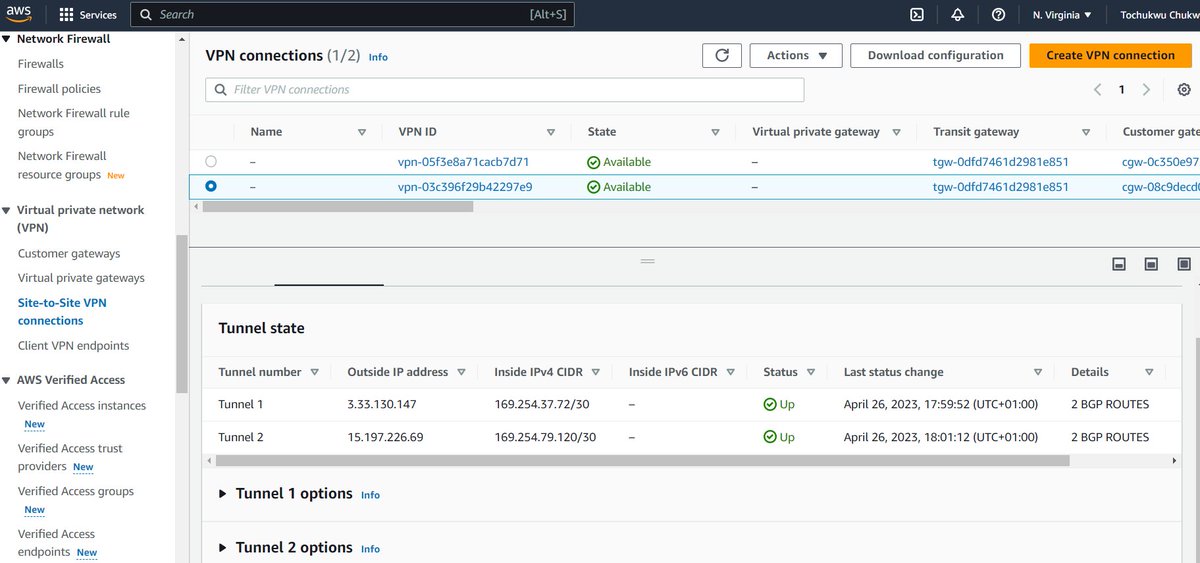Sort Inside IPv4 CIDR column arrow
This screenshot has height=563, width=1200.
click(596, 372)
